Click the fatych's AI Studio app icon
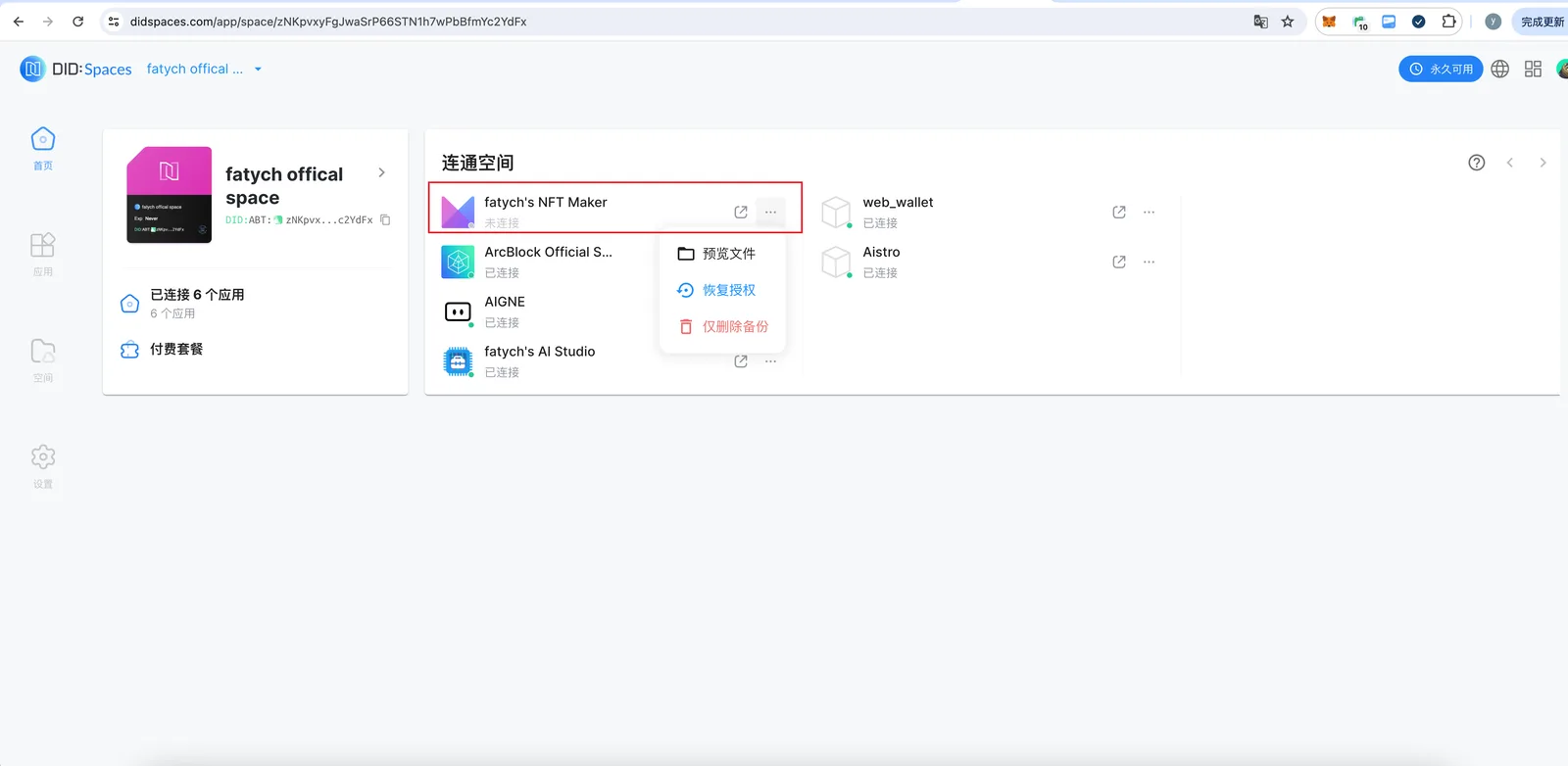This screenshot has width=1568, height=766. (x=458, y=361)
